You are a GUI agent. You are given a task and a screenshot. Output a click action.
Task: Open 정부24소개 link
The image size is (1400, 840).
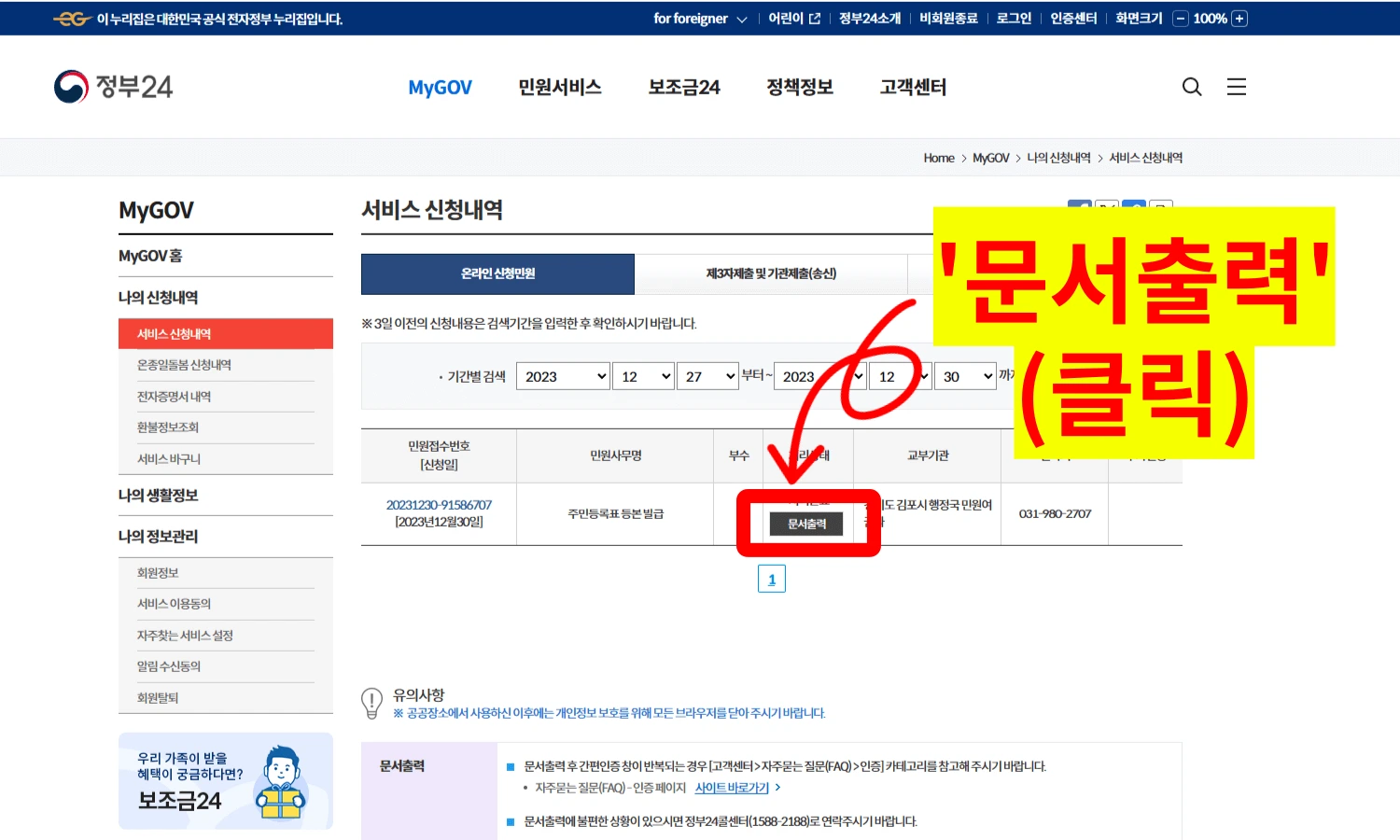[x=870, y=19]
